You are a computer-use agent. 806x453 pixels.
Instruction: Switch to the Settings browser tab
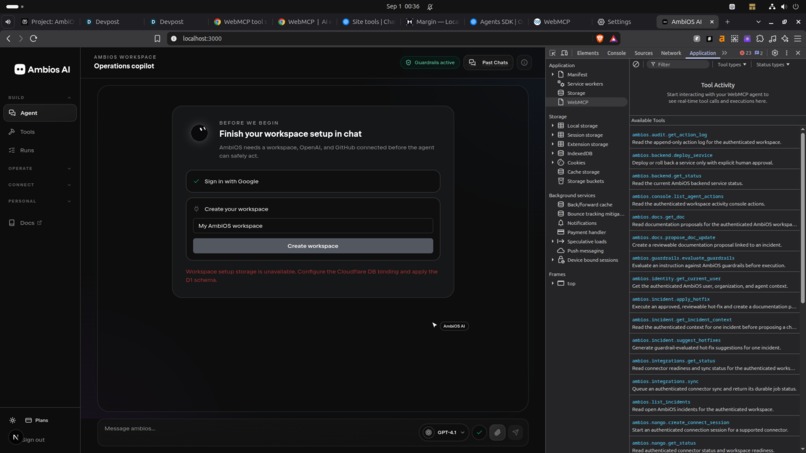614,22
